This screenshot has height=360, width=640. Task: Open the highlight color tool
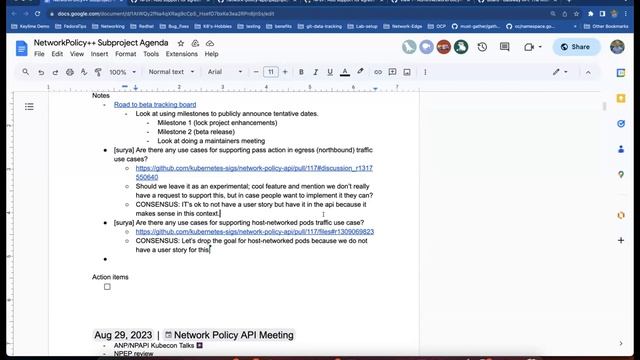[x=360, y=72]
